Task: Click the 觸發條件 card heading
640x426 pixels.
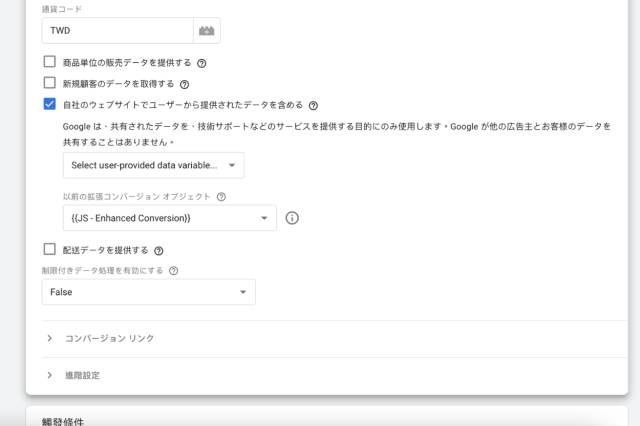Action: point(63,422)
